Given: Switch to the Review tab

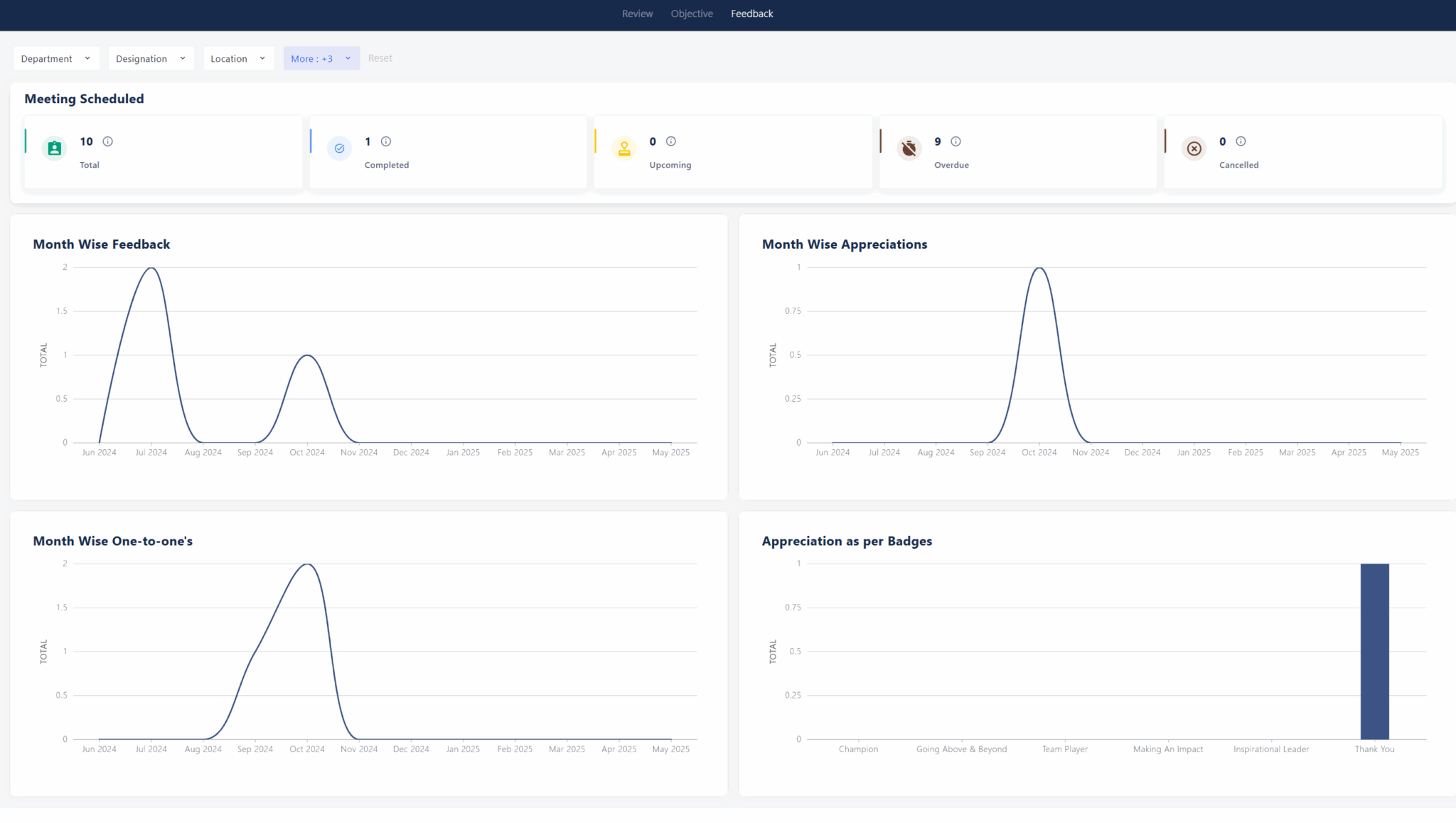Looking at the screenshot, I should coord(637,14).
